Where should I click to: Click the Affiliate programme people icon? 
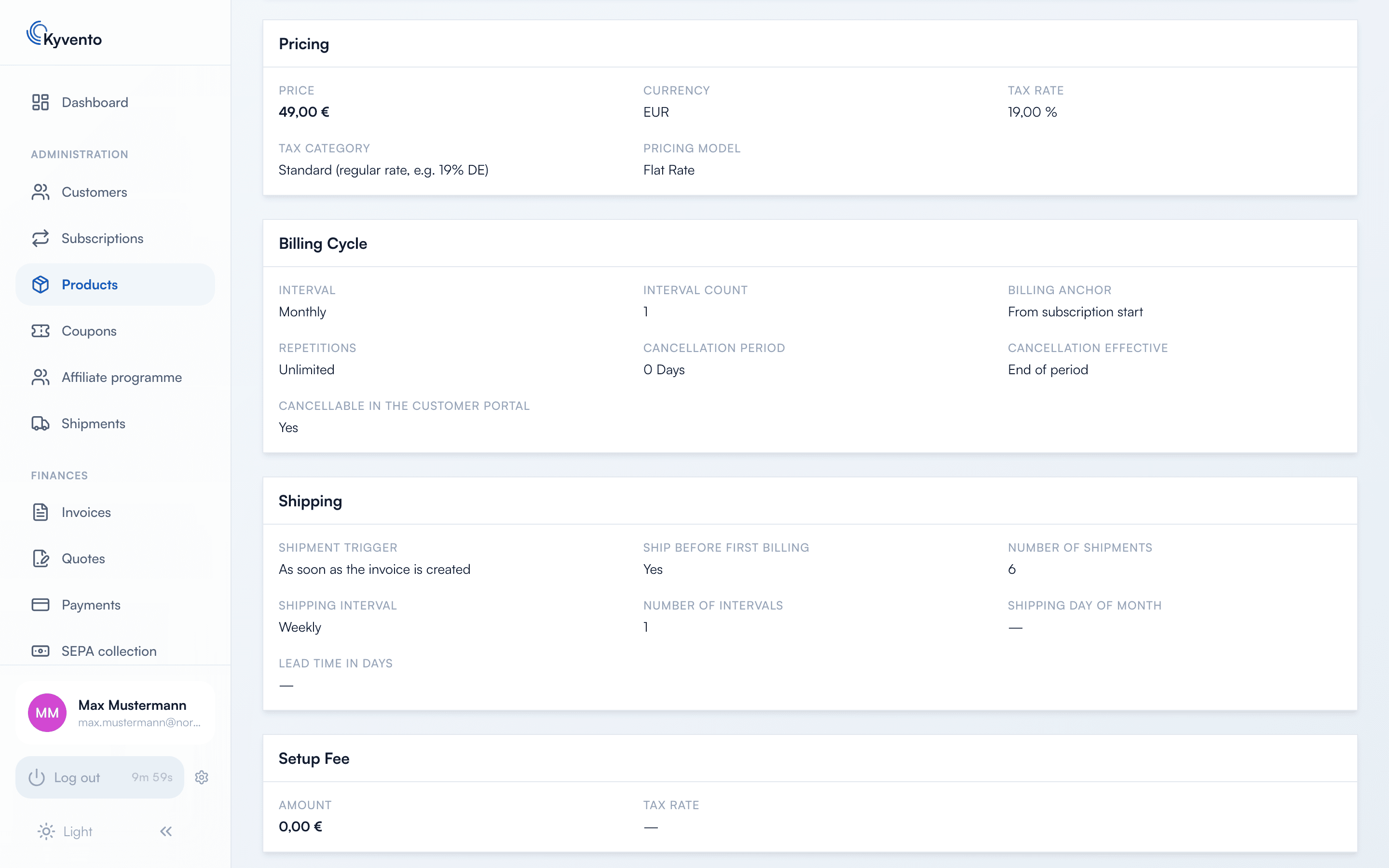pos(40,377)
